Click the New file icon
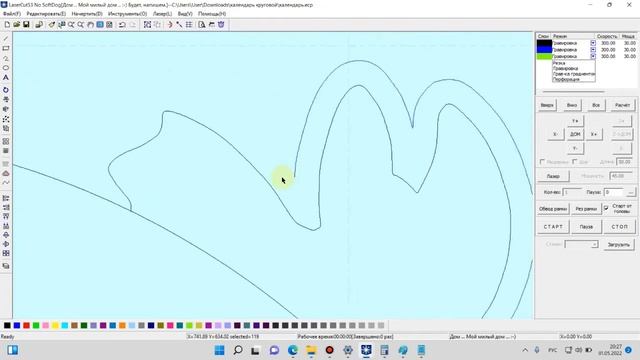Image resolution: width=640 pixels, height=360 pixels. [x=7, y=24]
